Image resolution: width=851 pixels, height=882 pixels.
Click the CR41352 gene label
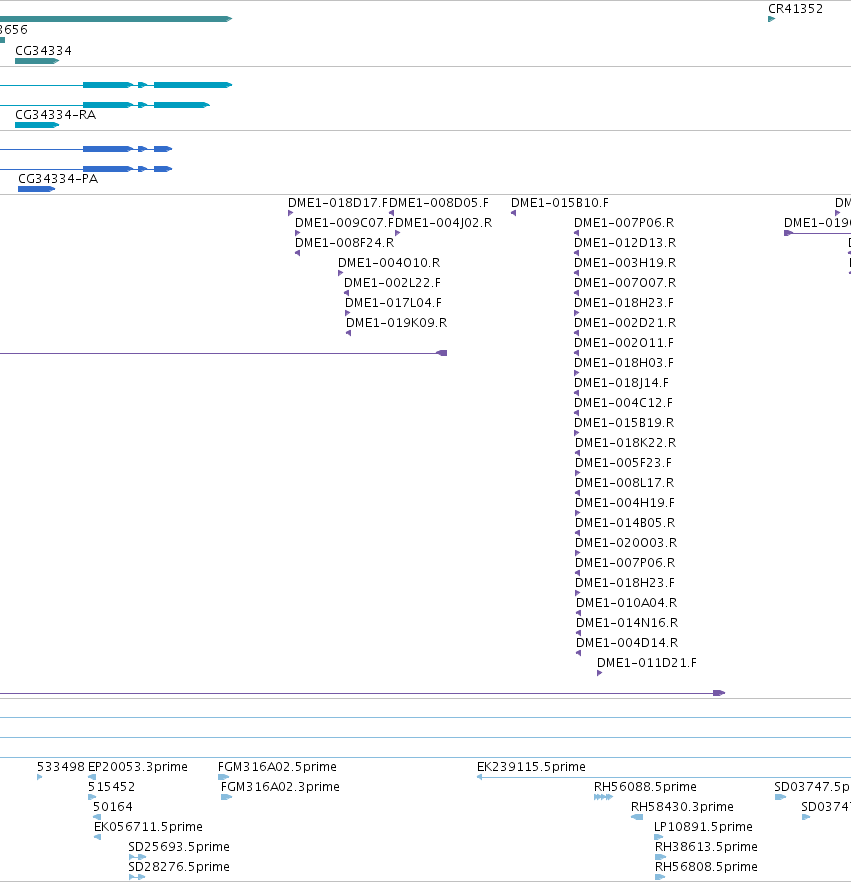tap(795, 9)
